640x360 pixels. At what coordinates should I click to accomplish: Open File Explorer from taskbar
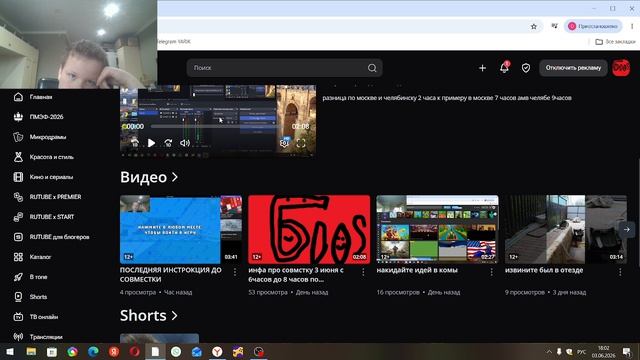[31, 351]
